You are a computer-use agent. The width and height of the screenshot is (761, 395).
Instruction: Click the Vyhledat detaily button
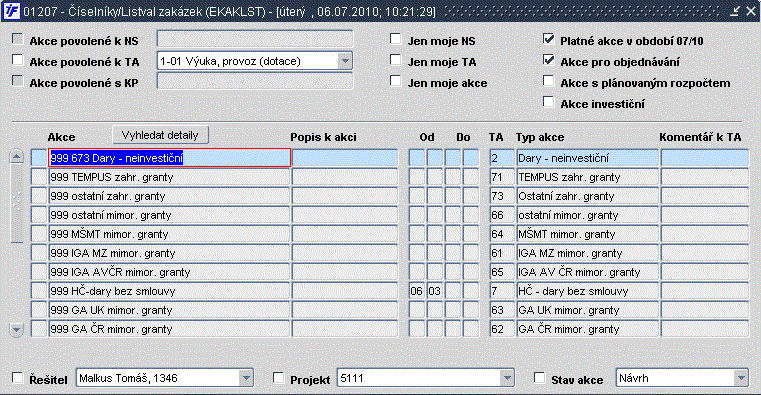160,135
